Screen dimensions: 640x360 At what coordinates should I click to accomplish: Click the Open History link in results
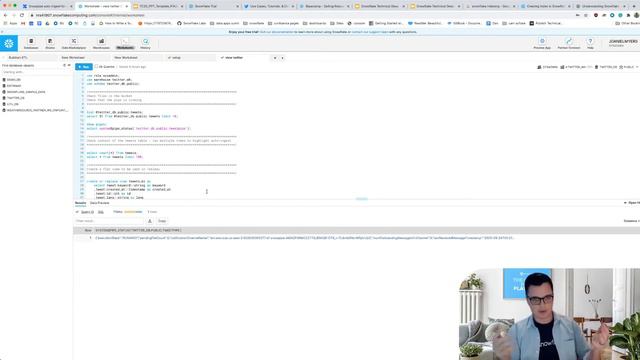pyautogui.click(x=632, y=203)
